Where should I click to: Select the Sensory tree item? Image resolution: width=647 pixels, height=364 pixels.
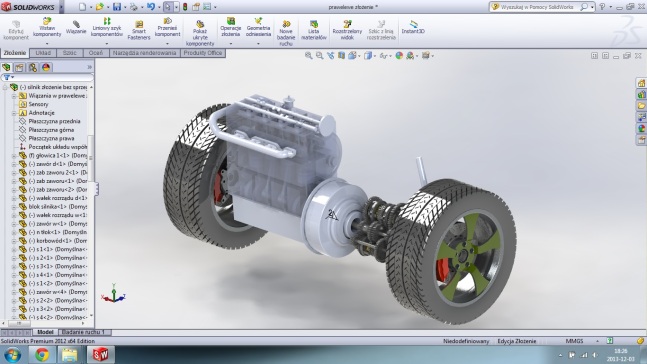point(38,104)
